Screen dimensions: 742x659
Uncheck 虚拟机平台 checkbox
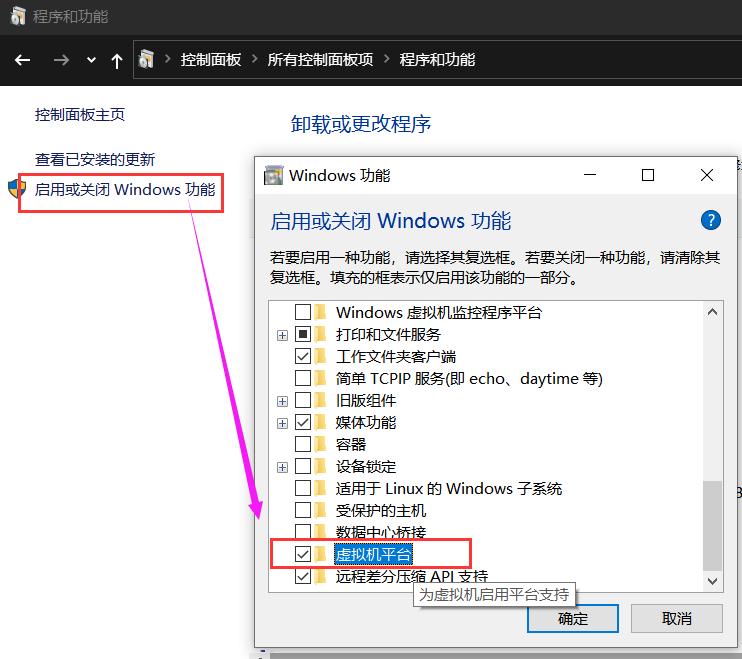coord(303,554)
